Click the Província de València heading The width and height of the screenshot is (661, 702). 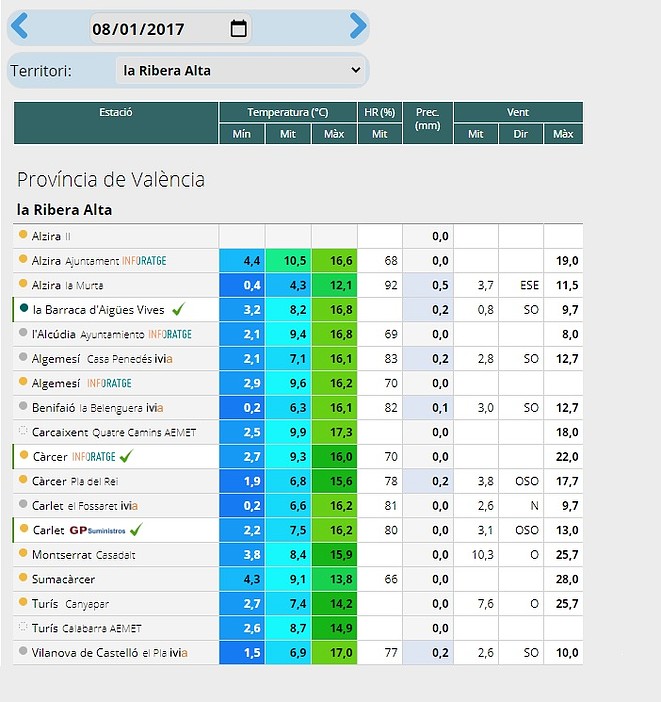(x=111, y=180)
